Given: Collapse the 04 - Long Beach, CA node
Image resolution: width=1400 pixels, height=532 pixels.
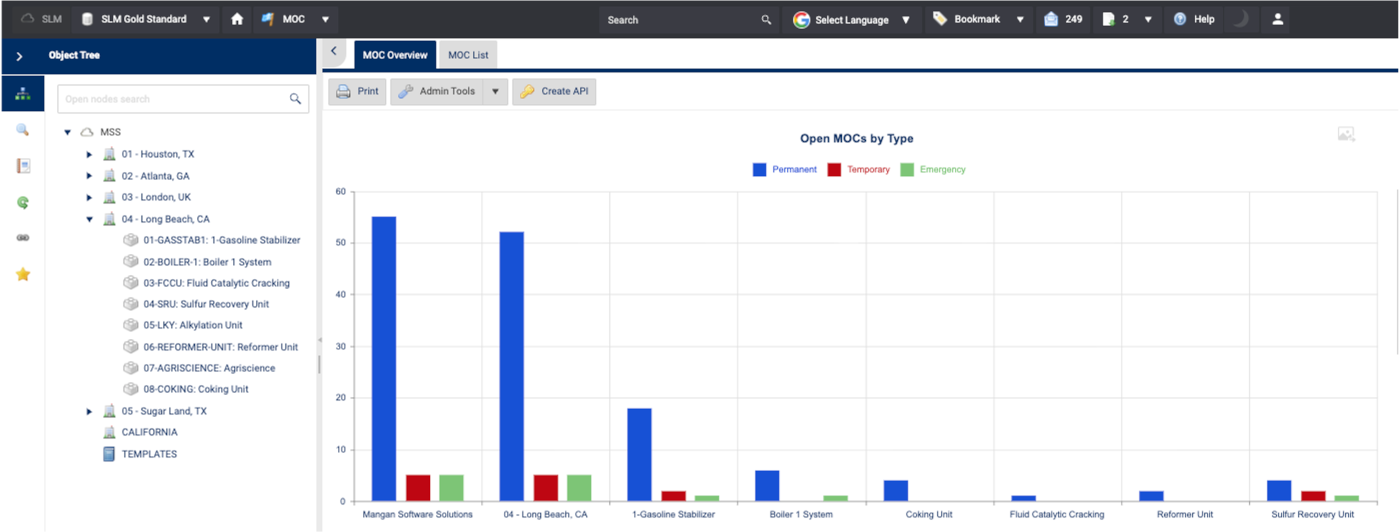Looking at the screenshot, I should (89, 219).
